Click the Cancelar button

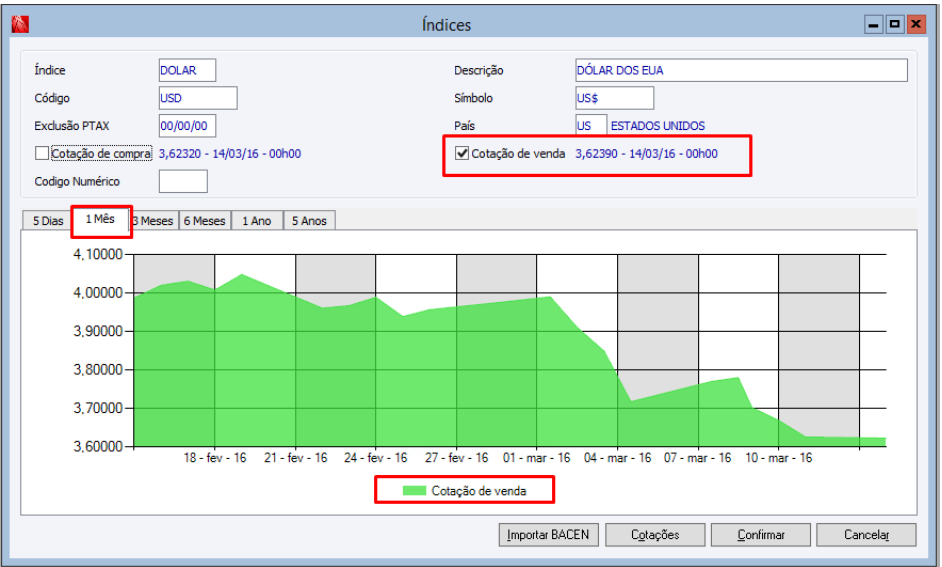(x=866, y=535)
